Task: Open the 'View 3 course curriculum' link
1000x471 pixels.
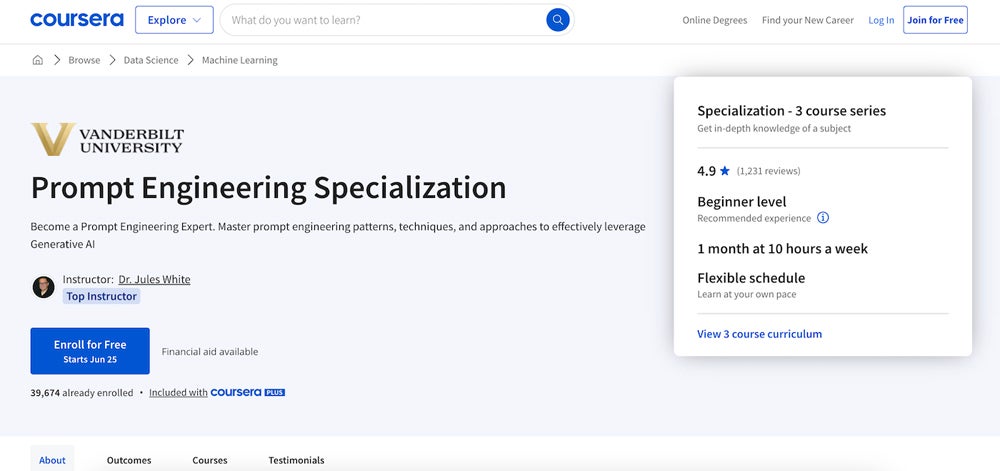Action: [x=760, y=334]
